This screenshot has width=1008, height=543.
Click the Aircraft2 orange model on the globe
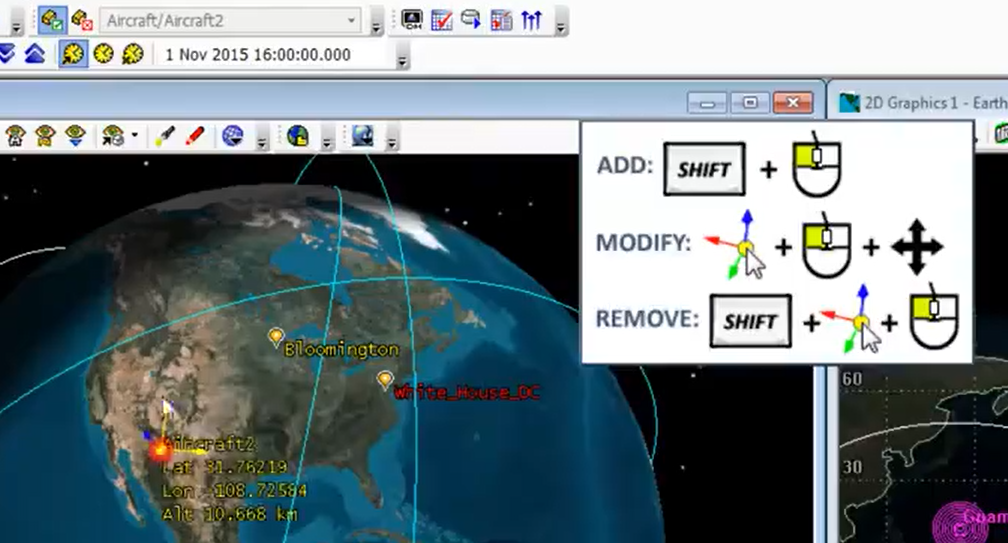pos(159,449)
